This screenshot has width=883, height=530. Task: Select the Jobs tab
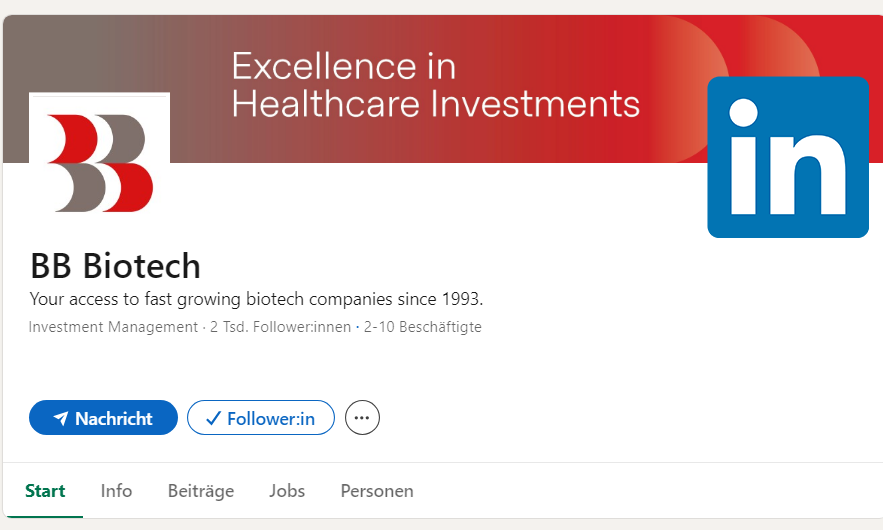click(x=287, y=491)
